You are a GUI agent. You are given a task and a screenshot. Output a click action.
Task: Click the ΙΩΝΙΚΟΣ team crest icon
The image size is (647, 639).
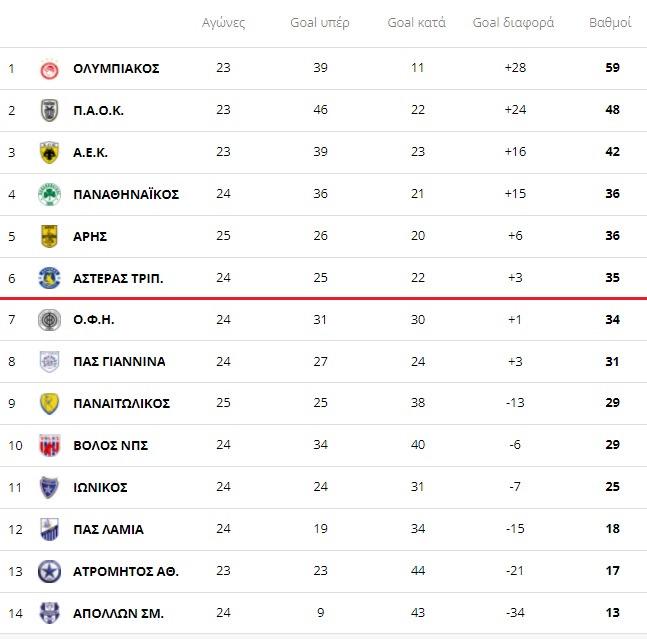click(48, 487)
